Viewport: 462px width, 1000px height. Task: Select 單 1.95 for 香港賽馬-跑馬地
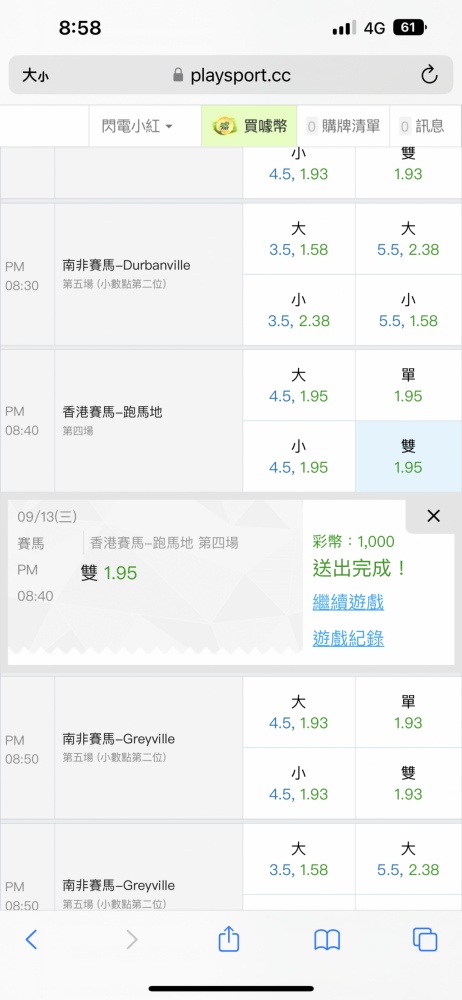(408, 385)
